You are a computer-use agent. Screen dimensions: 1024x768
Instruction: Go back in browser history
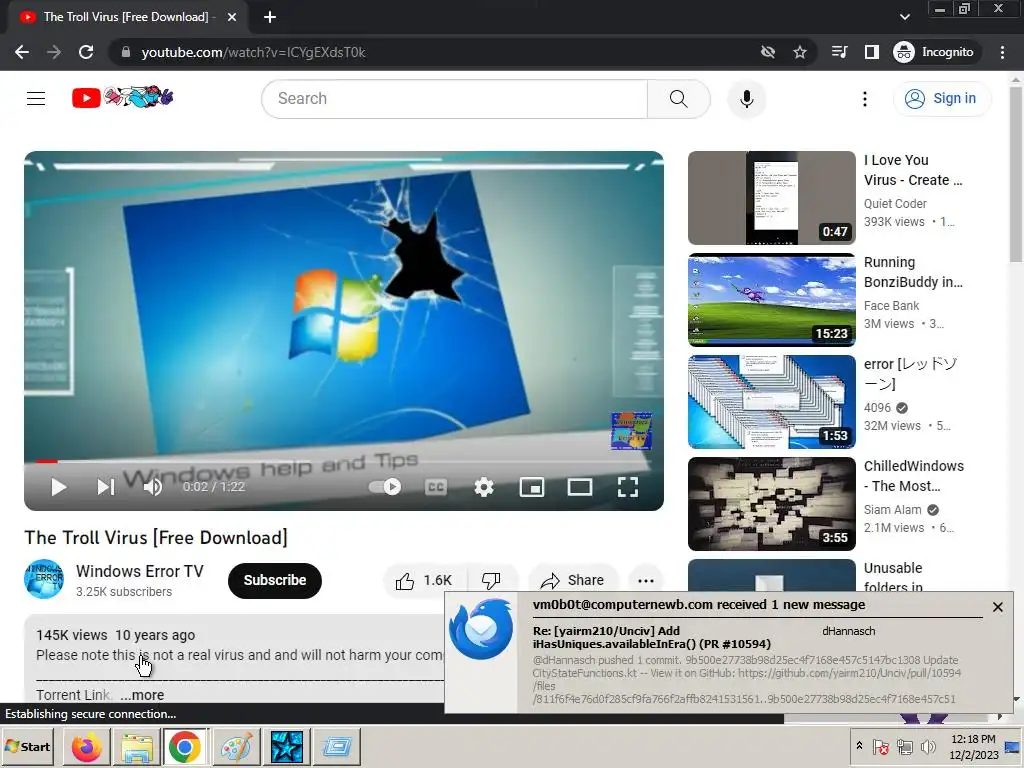pos(22,52)
